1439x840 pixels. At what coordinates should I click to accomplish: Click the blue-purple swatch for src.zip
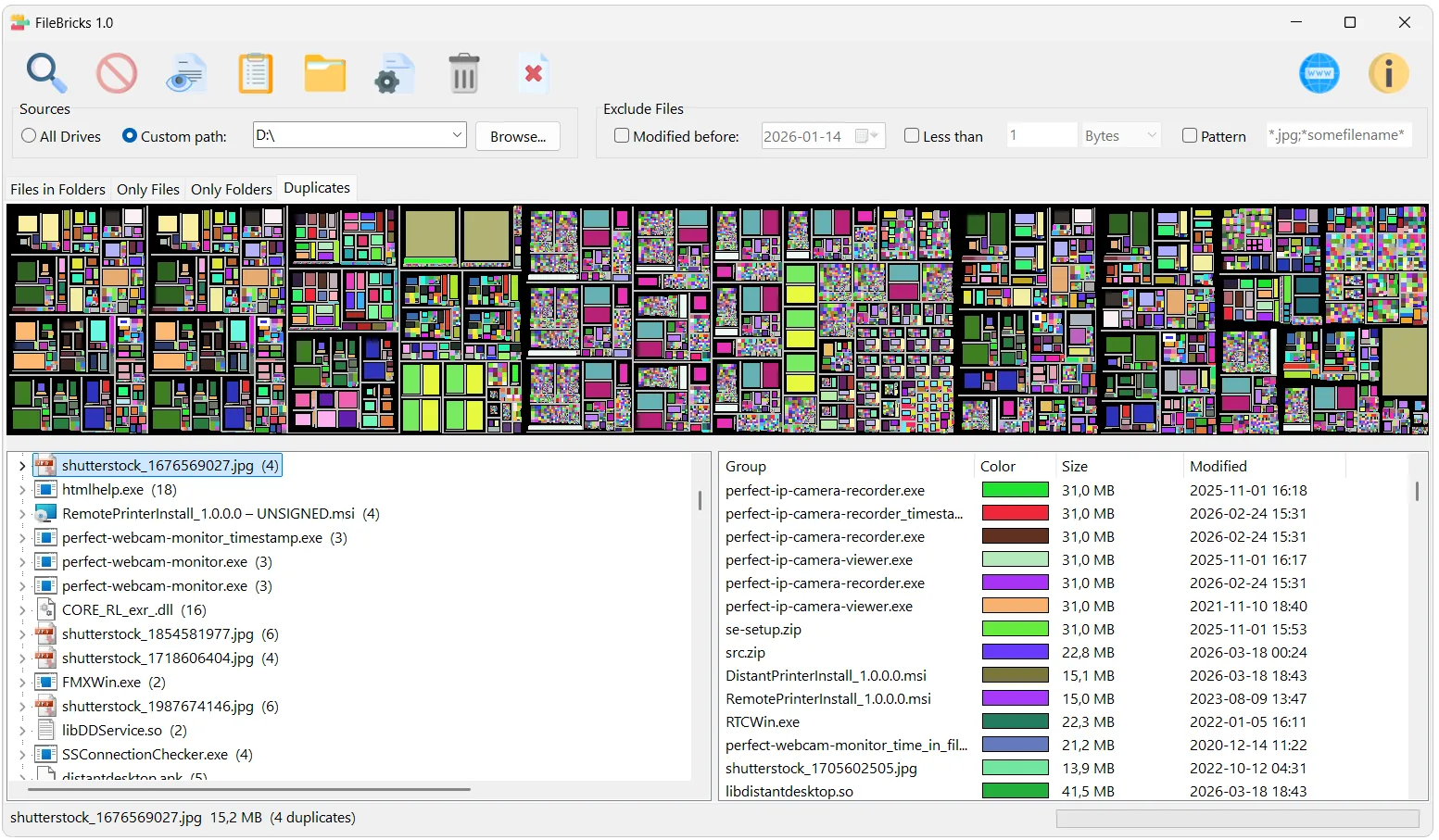(1016, 652)
